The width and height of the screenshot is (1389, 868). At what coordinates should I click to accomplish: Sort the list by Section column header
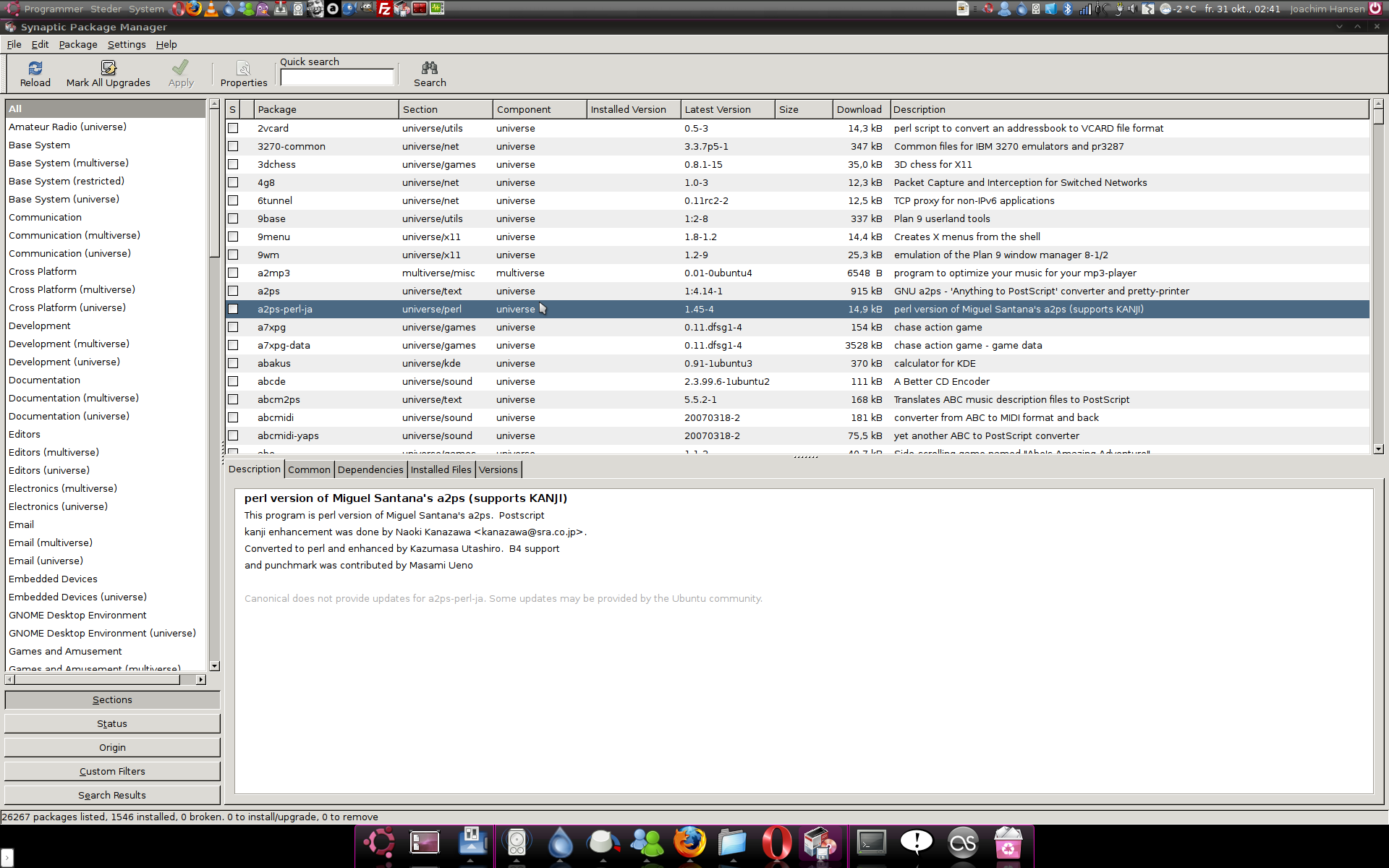pos(445,109)
